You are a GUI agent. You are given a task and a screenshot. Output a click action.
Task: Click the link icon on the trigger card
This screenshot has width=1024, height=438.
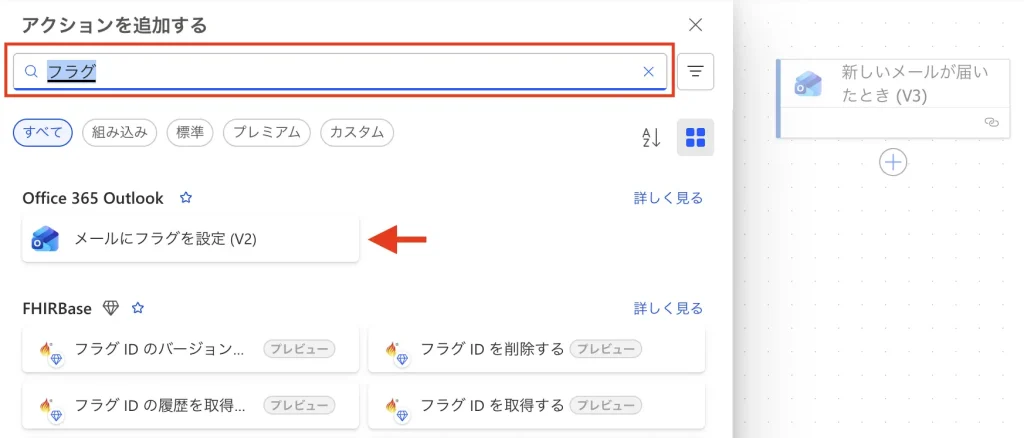(x=991, y=121)
